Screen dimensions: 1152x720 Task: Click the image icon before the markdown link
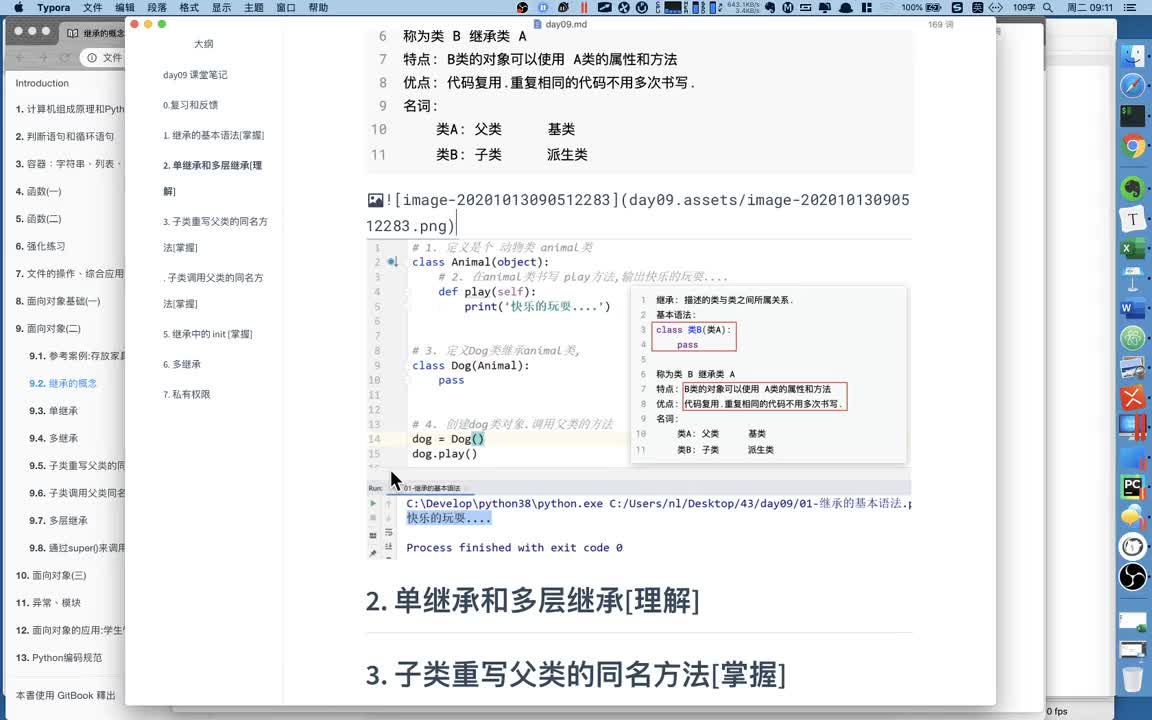[375, 200]
